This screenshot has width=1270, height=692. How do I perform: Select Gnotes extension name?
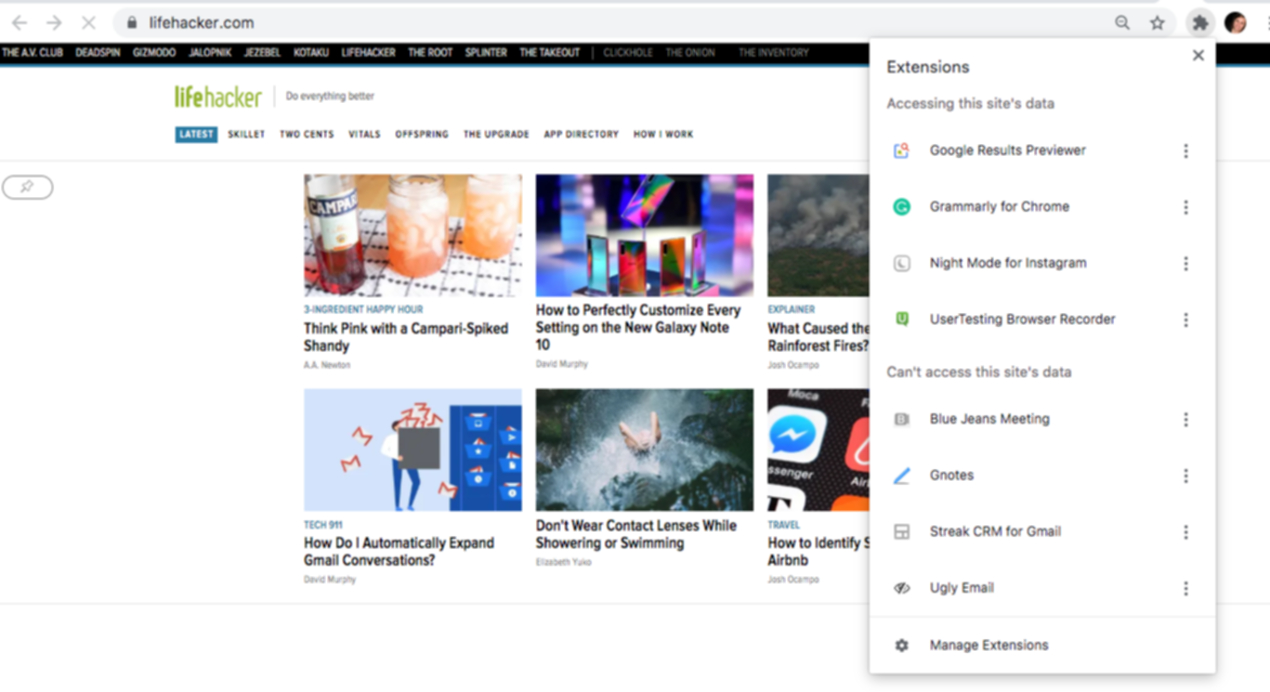[951, 475]
